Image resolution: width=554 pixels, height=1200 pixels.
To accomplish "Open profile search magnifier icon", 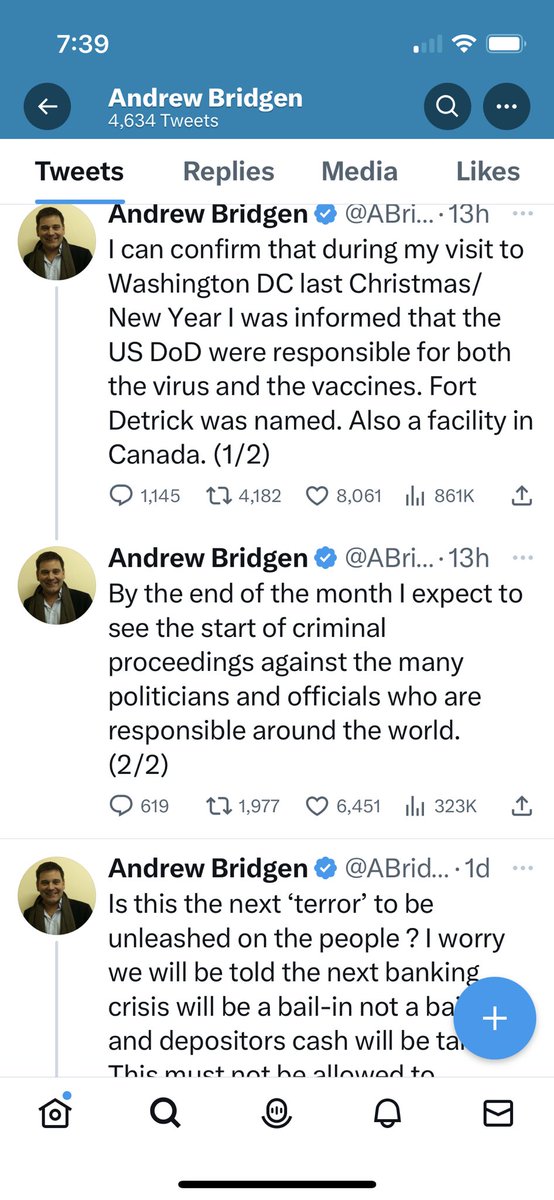I will (x=447, y=106).
